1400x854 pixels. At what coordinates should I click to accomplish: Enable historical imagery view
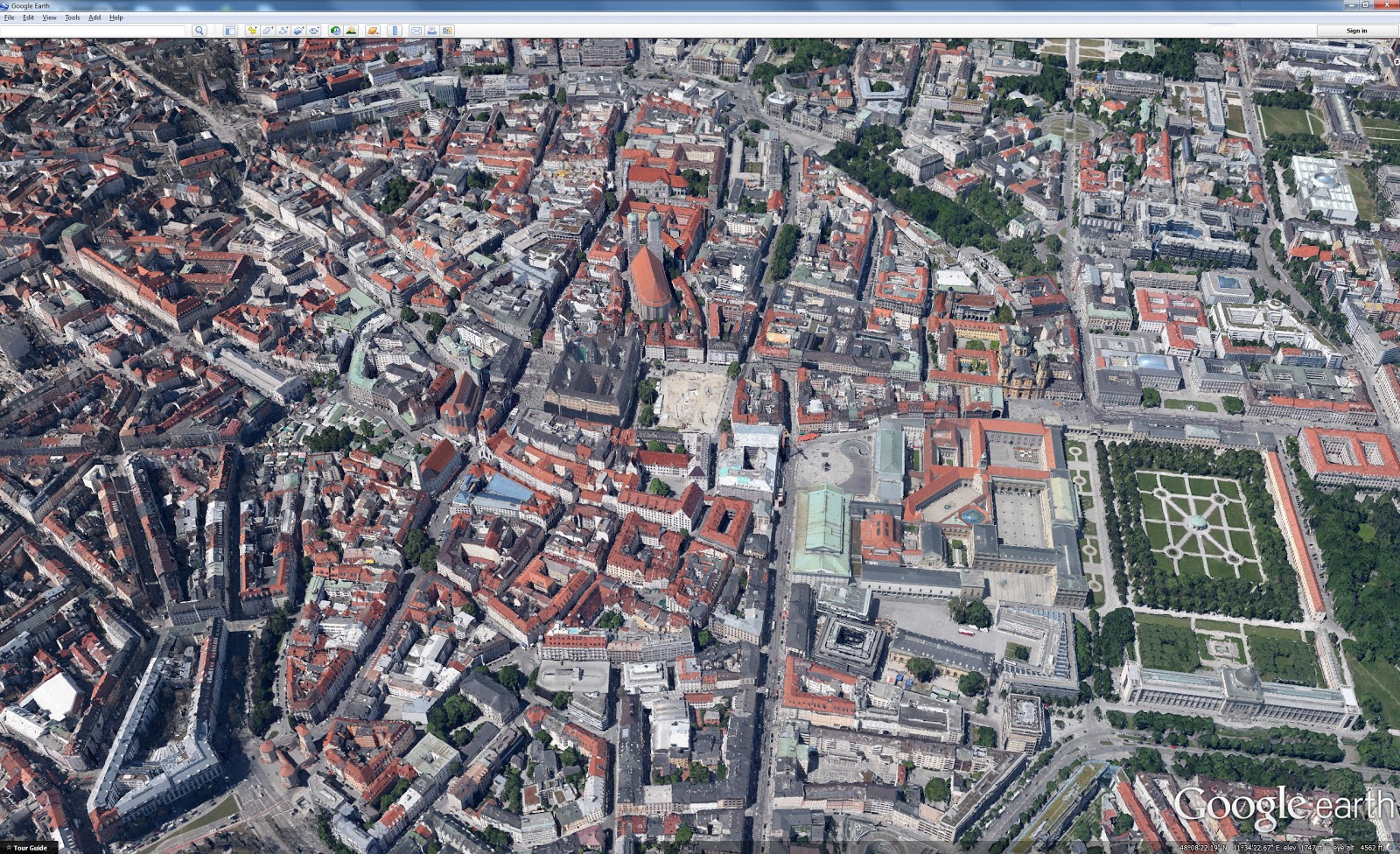(333, 30)
